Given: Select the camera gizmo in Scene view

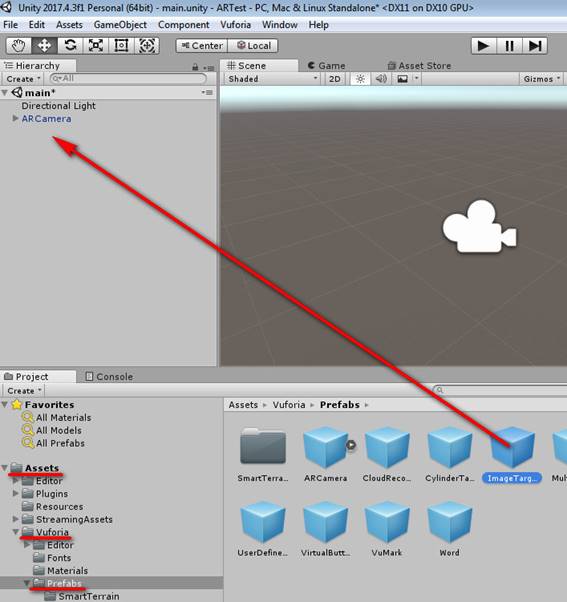Looking at the screenshot, I should coord(479,227).
